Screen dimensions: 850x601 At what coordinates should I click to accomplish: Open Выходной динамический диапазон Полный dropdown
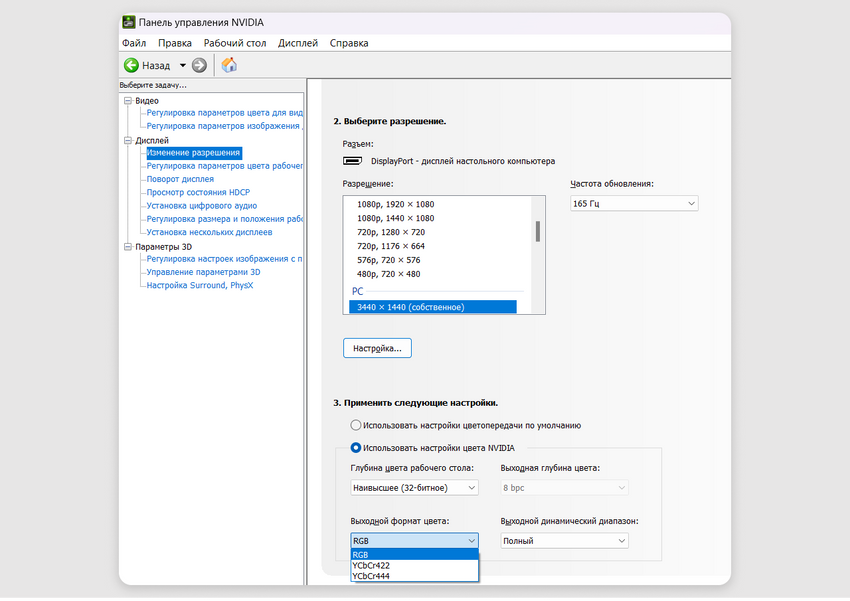(x=564, y=541)
